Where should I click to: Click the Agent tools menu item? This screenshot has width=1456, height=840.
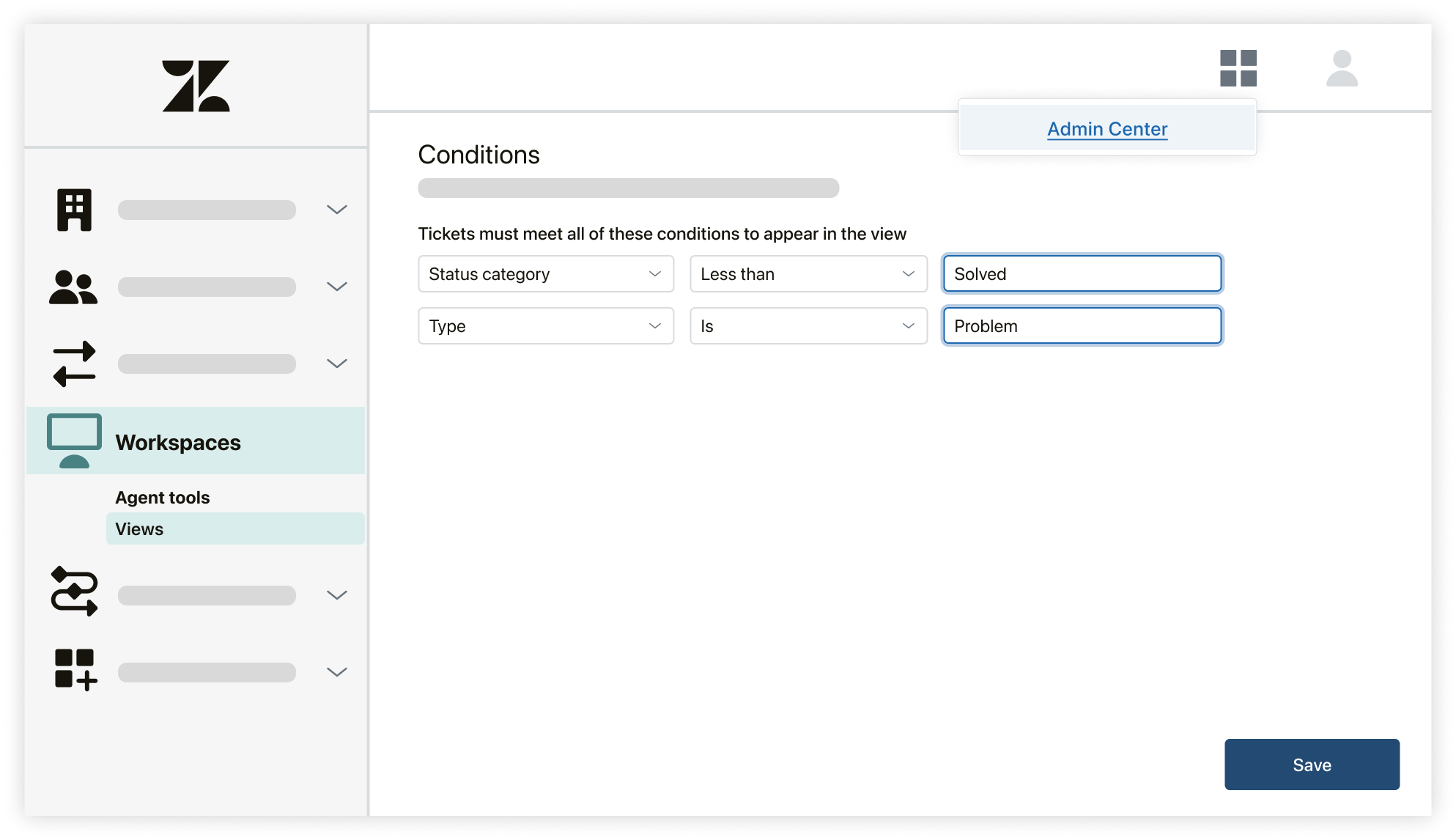point(163,497)
